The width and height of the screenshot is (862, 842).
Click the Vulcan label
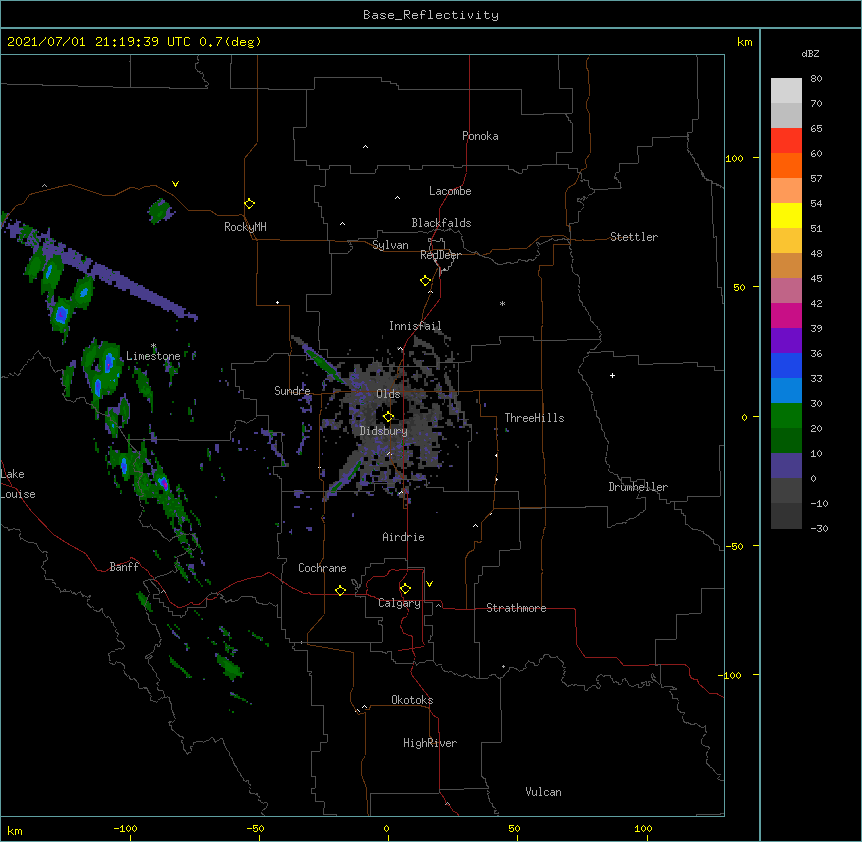pyautogui.click(x=543, y=792)
